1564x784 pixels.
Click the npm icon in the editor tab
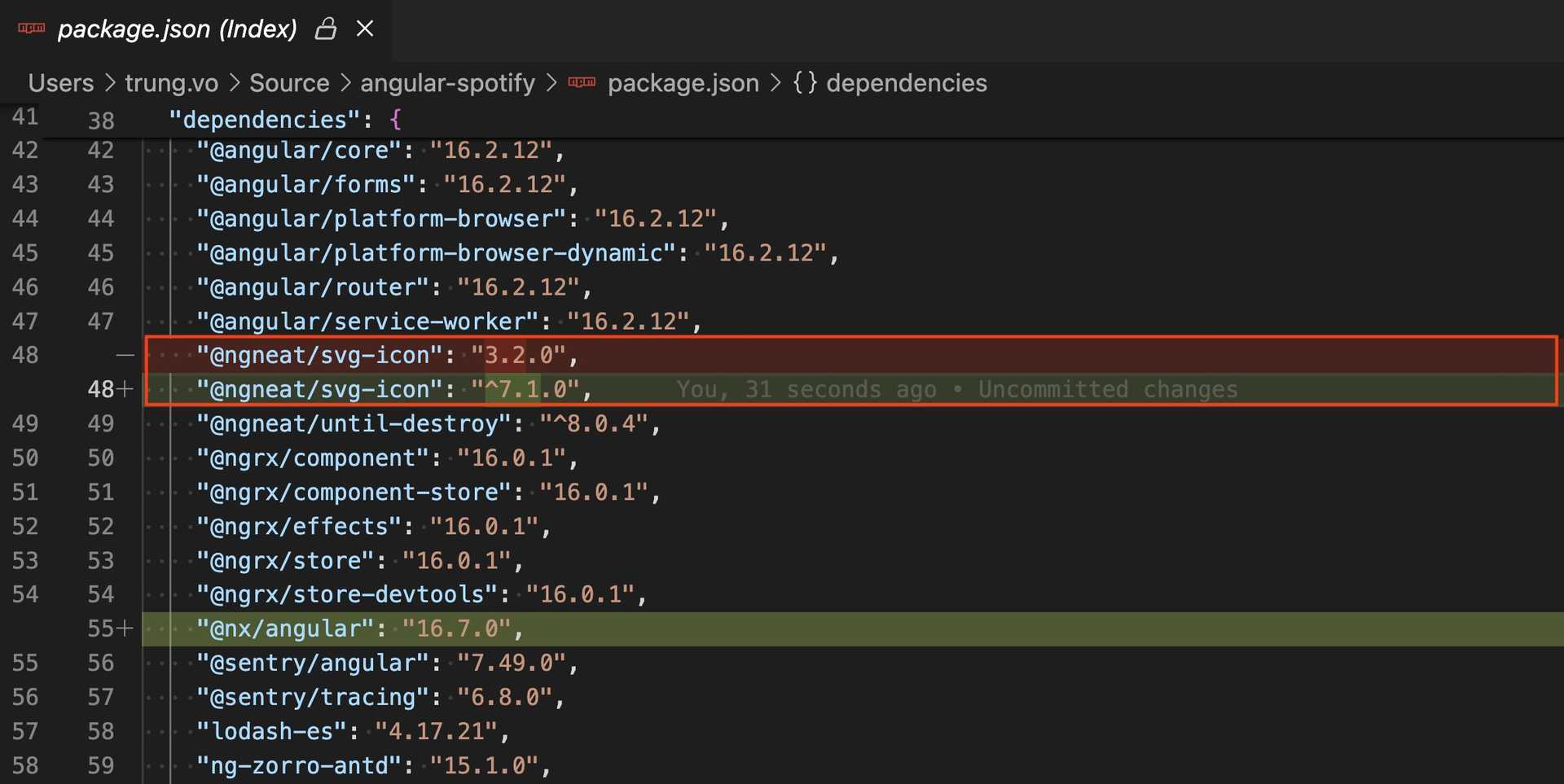30,27
